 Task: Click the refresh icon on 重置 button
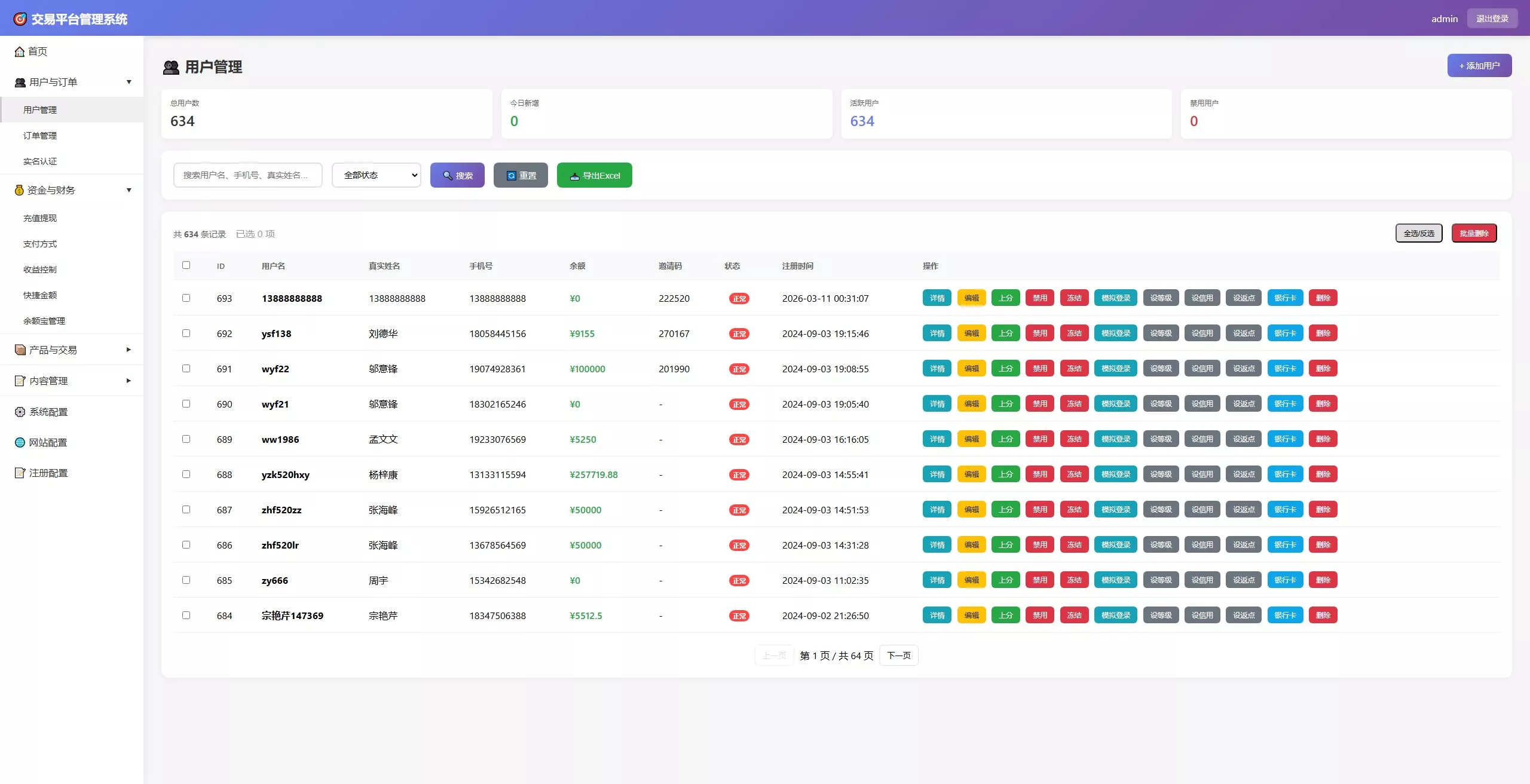click(x=511, y=176)
